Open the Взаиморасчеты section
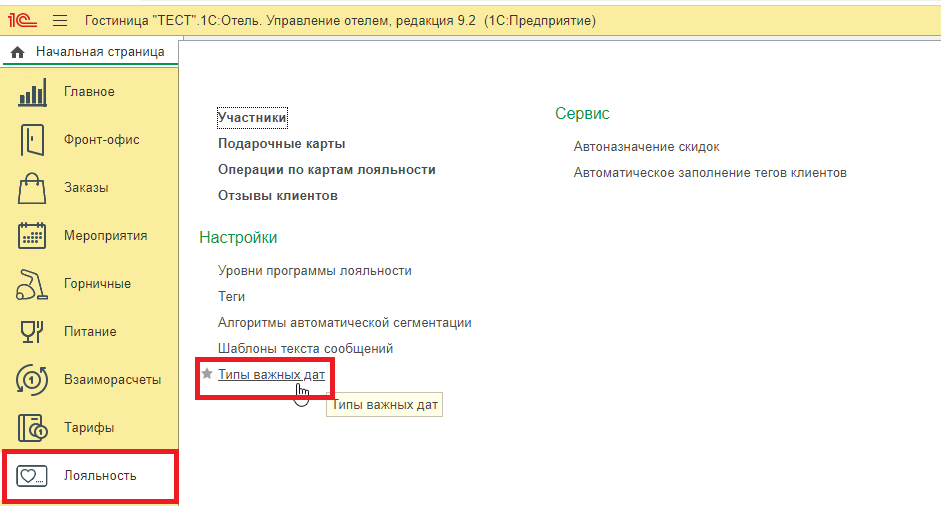This screenshot has width=941, height=506. (x=90, y=380)
